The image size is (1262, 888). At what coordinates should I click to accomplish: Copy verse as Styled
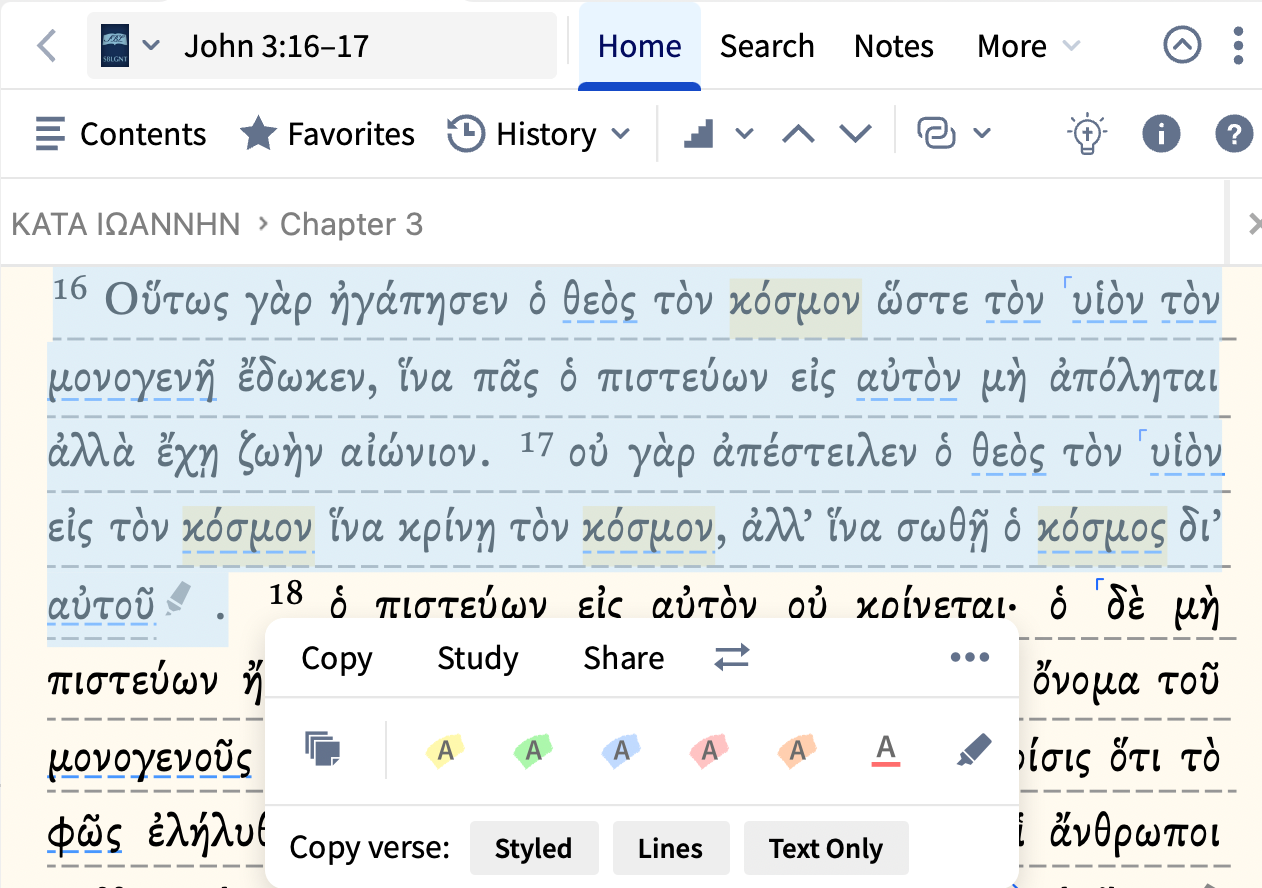(534, 849)
